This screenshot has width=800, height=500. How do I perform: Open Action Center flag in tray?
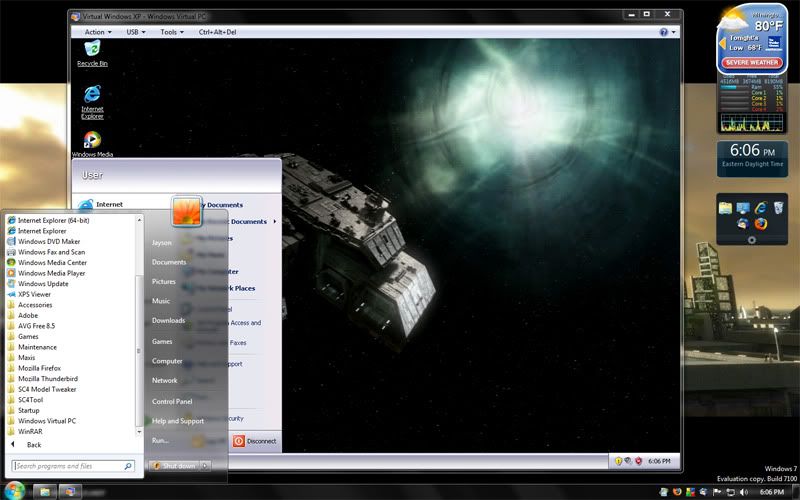coord(717,492)
